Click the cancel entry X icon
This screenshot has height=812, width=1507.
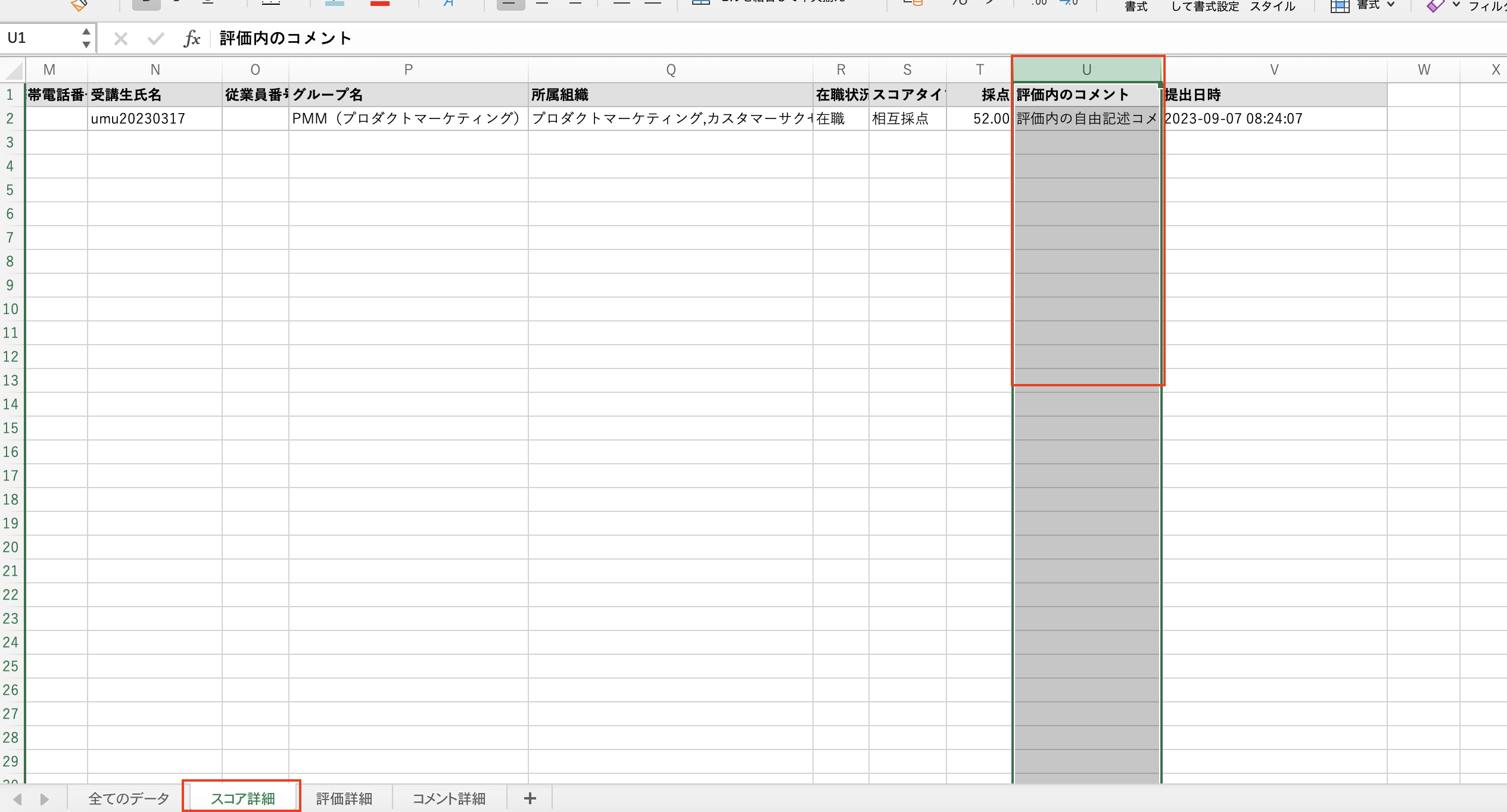(121, 39)
